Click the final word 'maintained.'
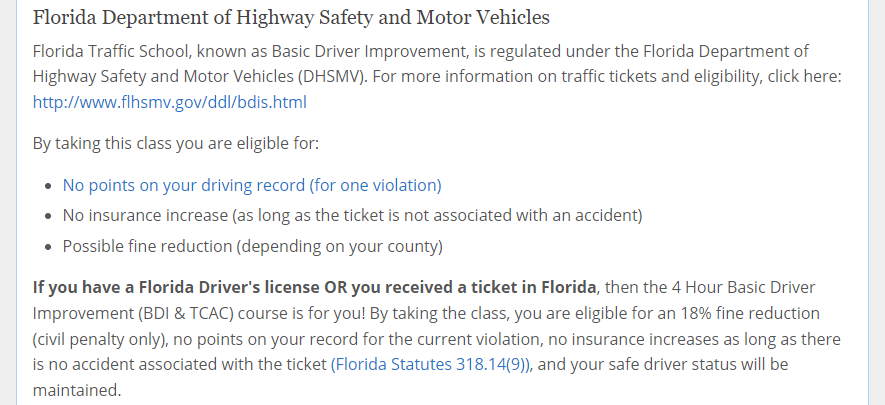Image resolution: width=885 pixels, height=405 pixels. coord(77,390)
